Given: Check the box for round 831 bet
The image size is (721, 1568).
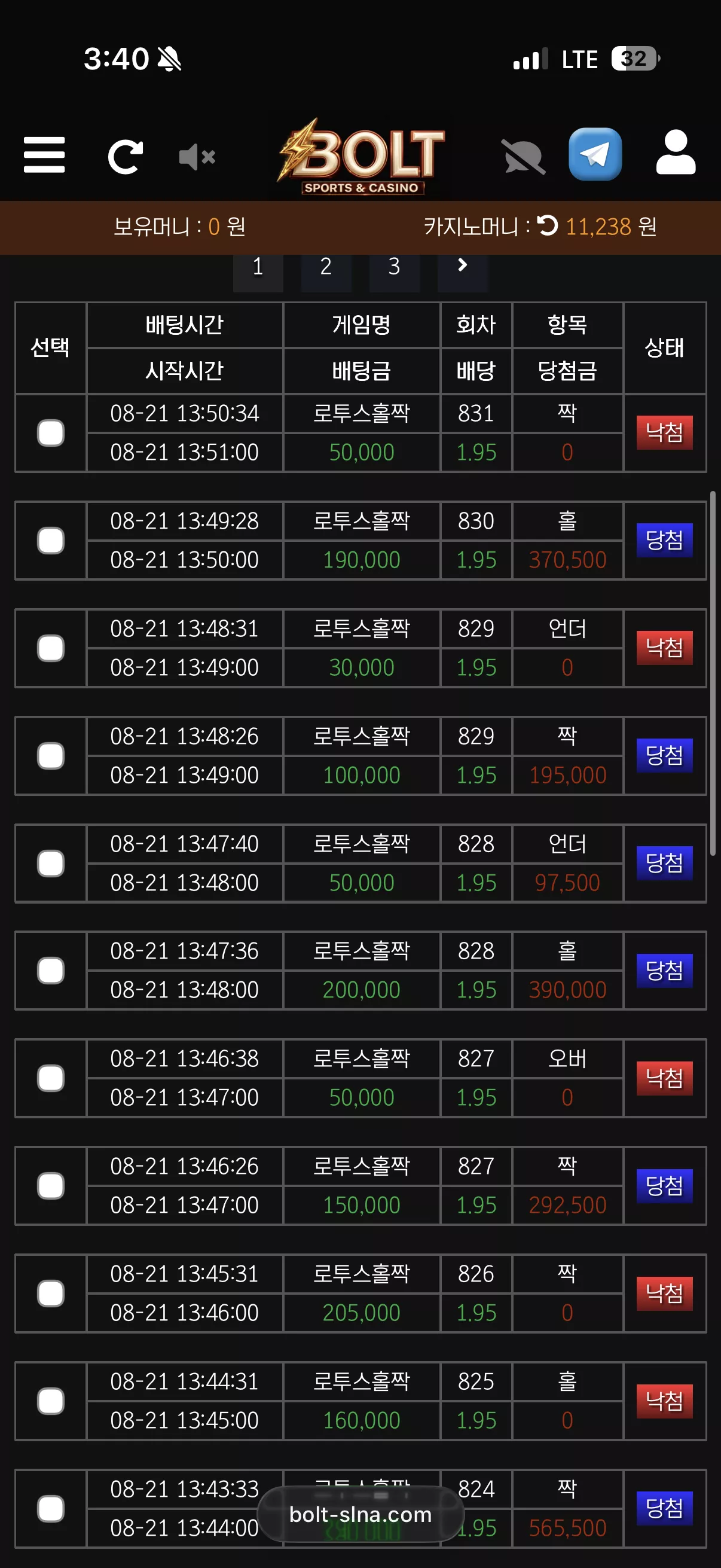Looking at the screenshot, I should click(x=50, y=433).
